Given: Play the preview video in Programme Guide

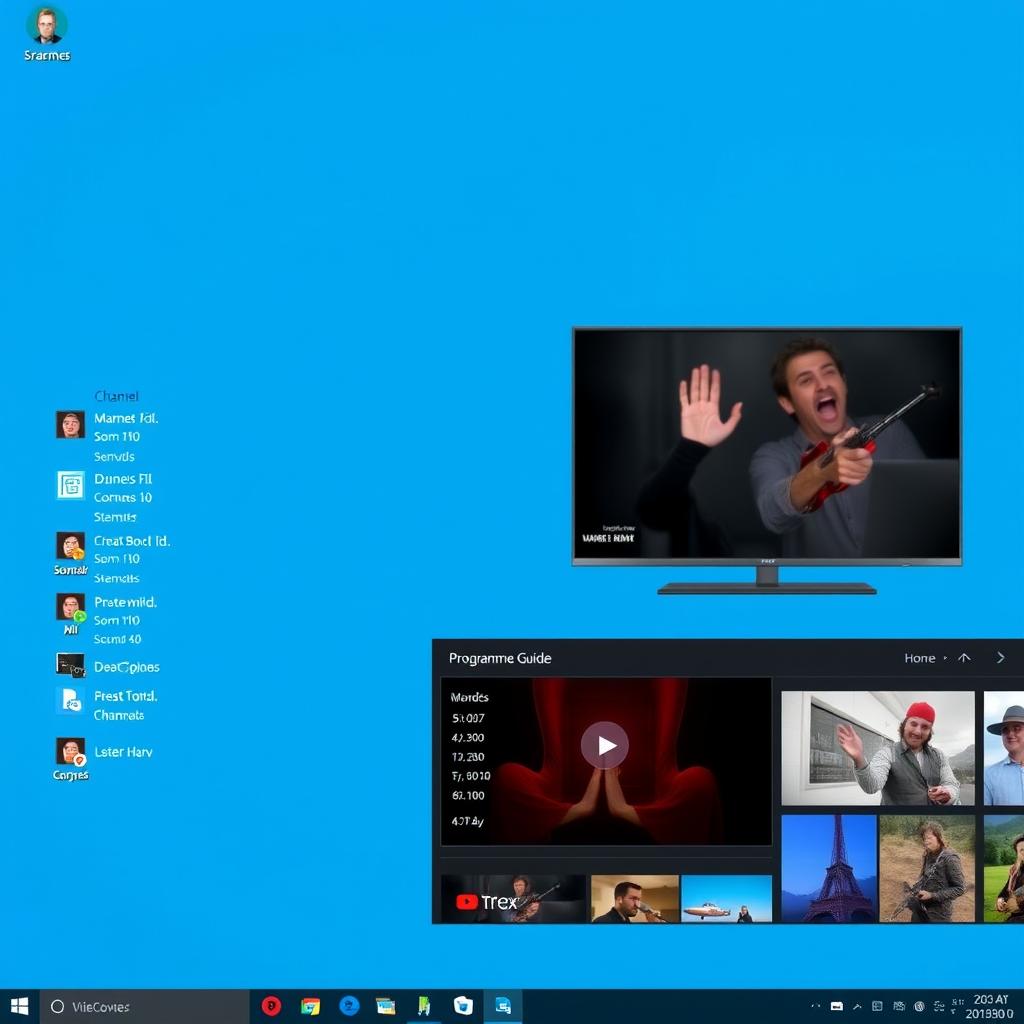Looking at the screenshot, I should pyautogui.click(x=604, y=745).
